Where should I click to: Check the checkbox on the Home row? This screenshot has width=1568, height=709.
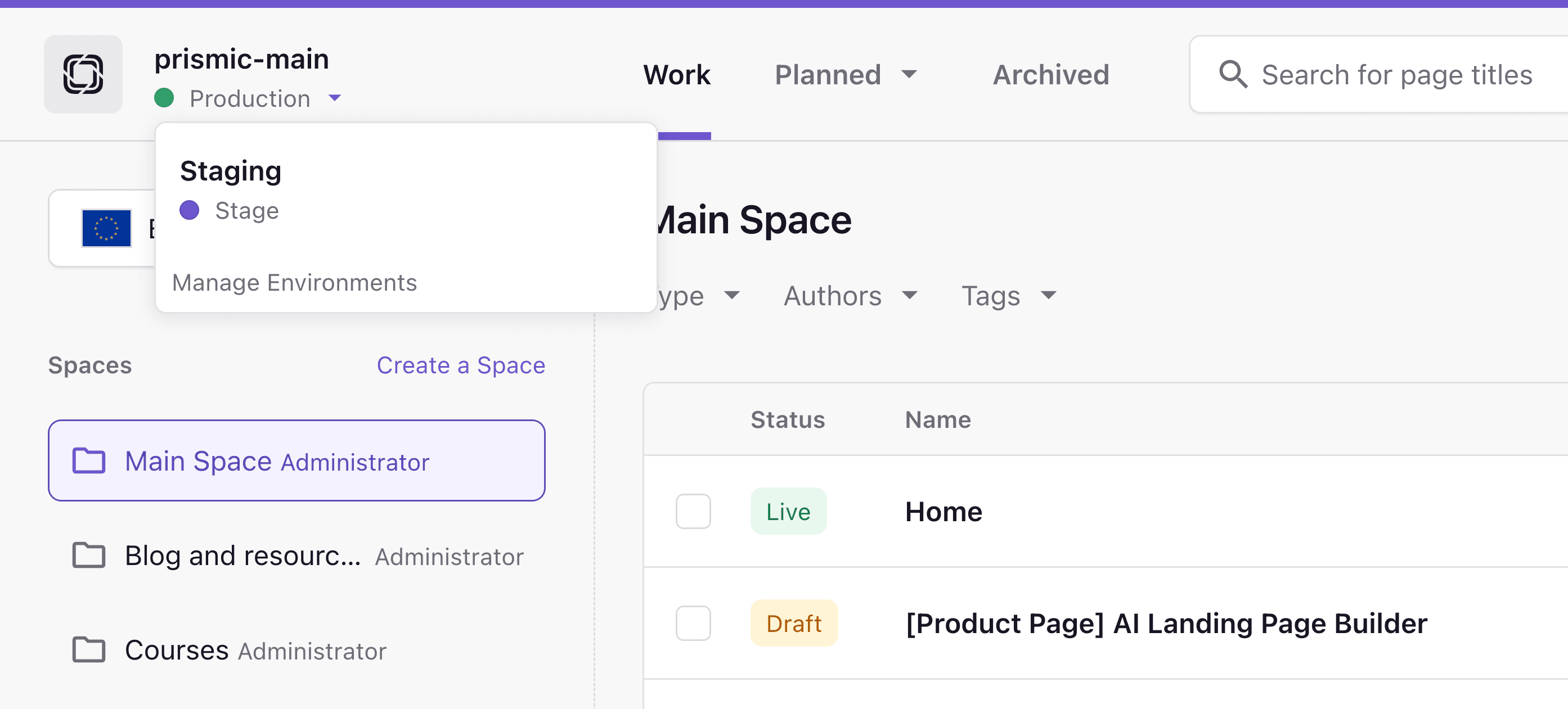[693, 512]
